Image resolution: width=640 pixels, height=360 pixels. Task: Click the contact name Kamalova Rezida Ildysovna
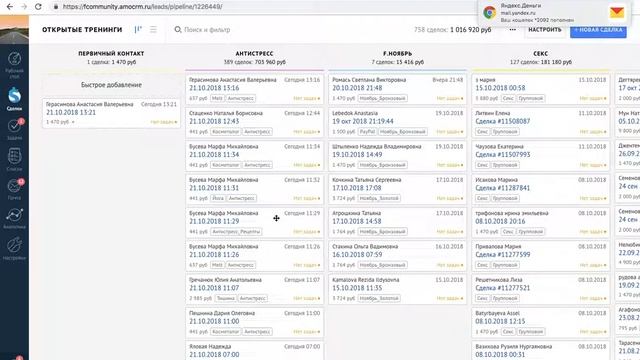365,280
